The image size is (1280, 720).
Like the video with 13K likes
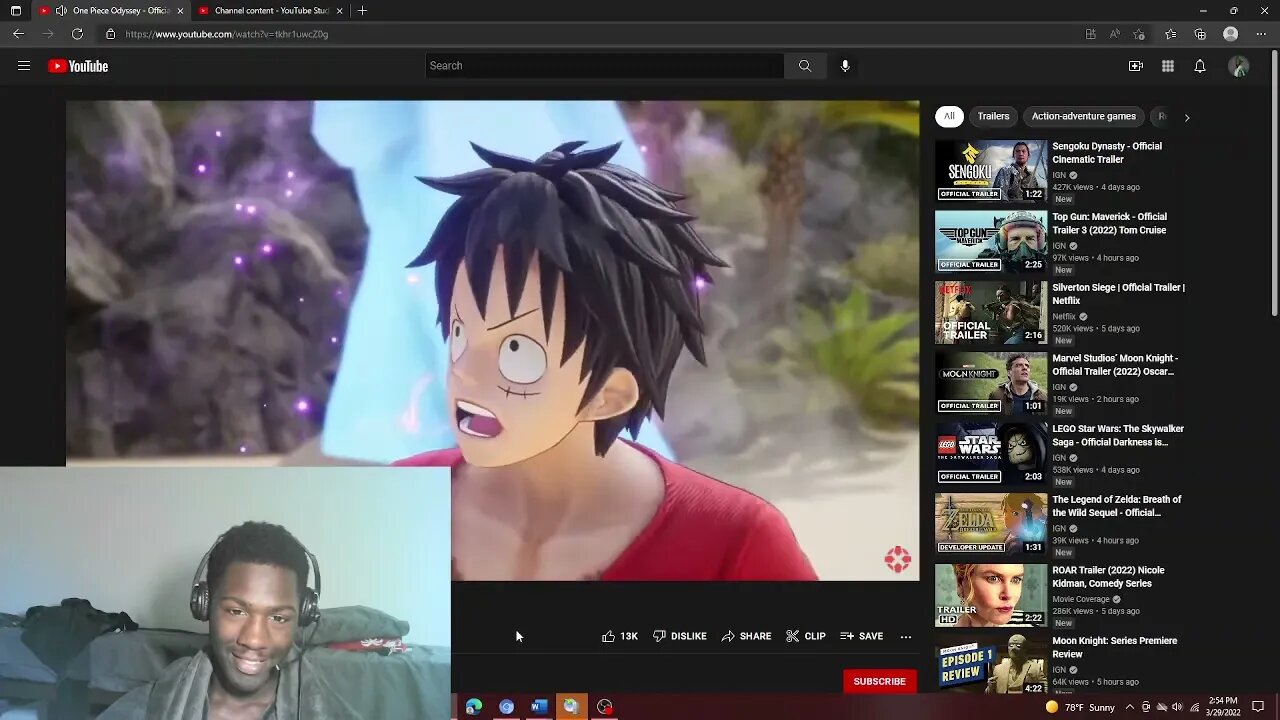tap(620, 636)
